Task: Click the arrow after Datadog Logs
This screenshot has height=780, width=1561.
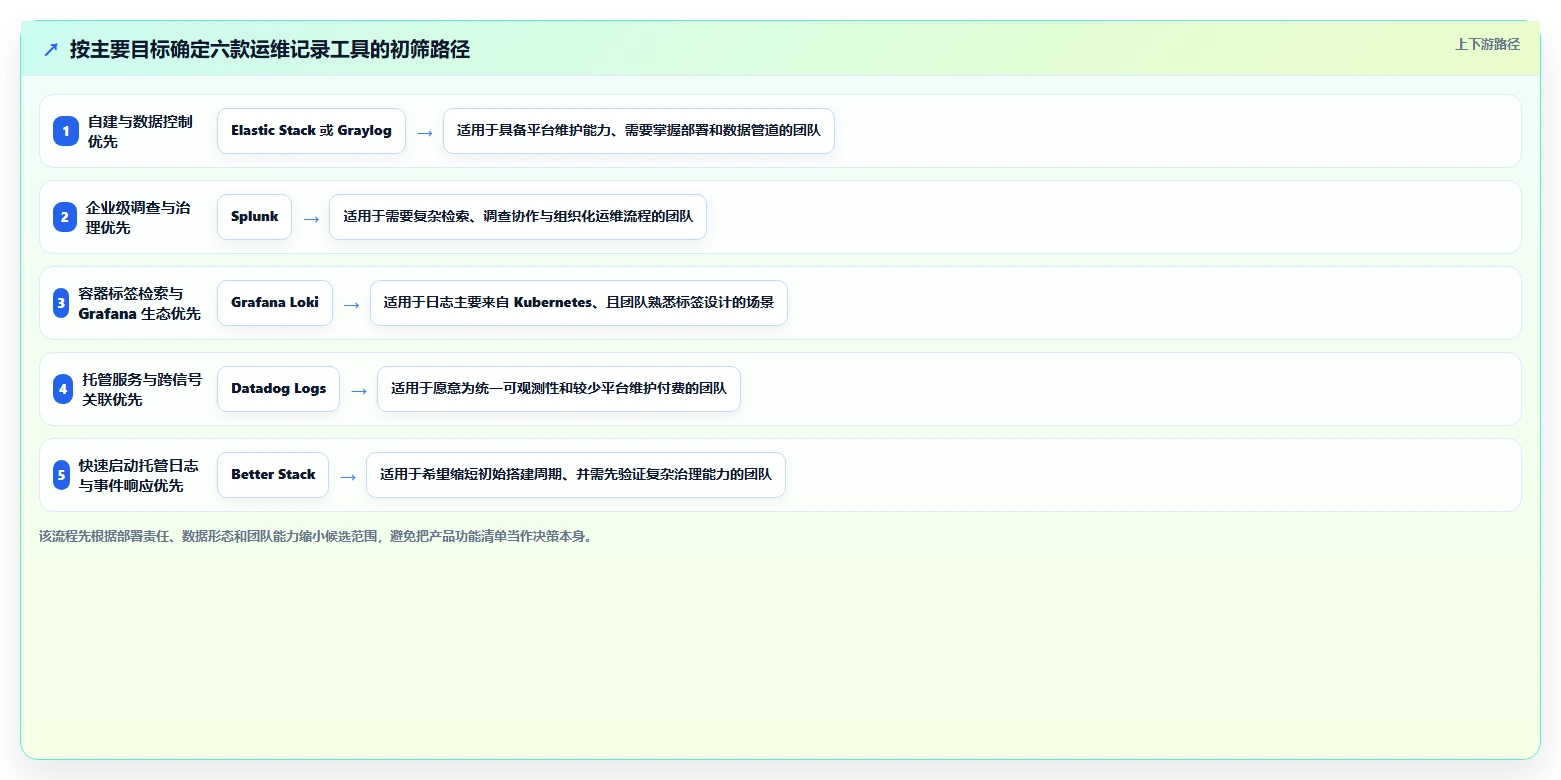Action: coord(359,390)
